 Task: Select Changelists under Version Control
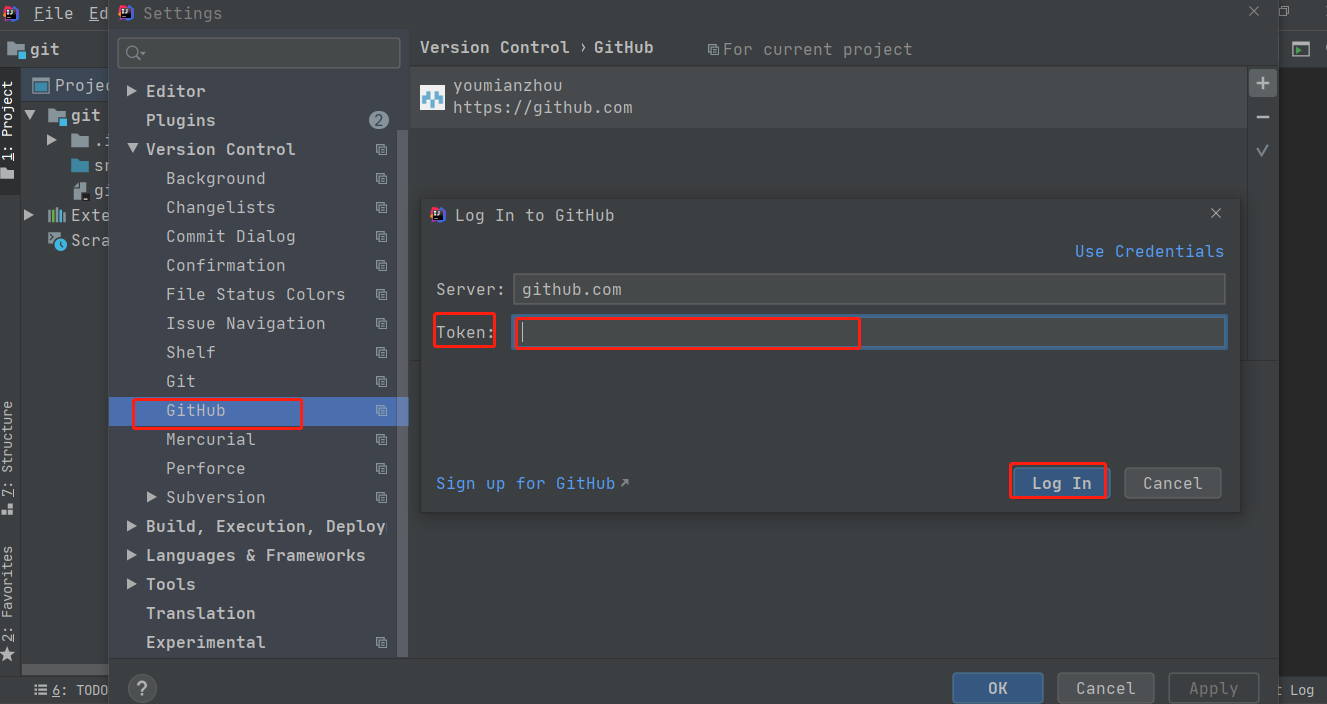(x=221, y=207)
